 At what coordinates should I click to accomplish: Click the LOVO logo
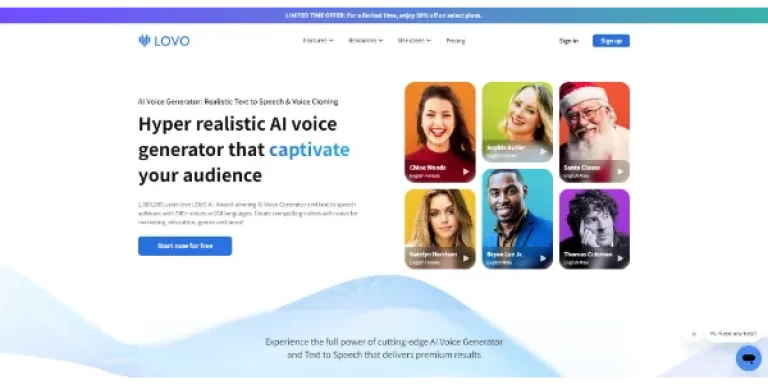click(x=164, y=41)
